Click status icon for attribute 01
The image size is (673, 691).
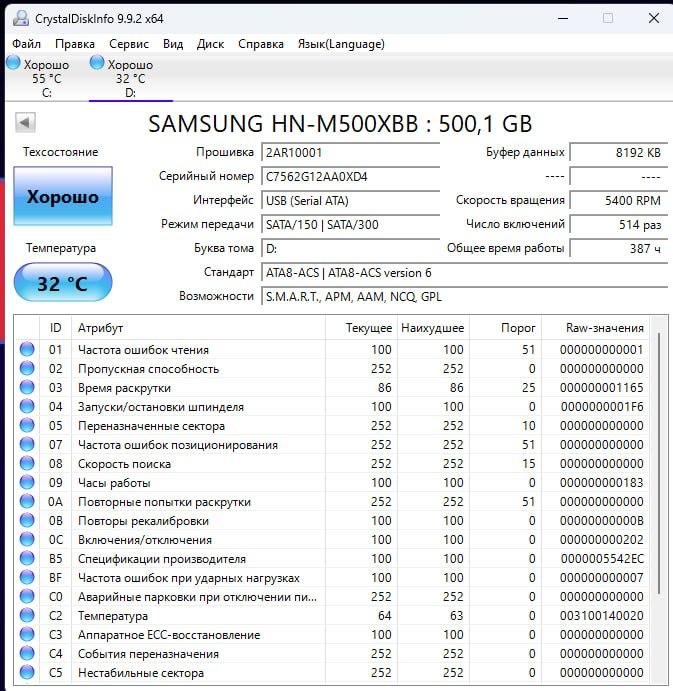(x=27, y=349)
